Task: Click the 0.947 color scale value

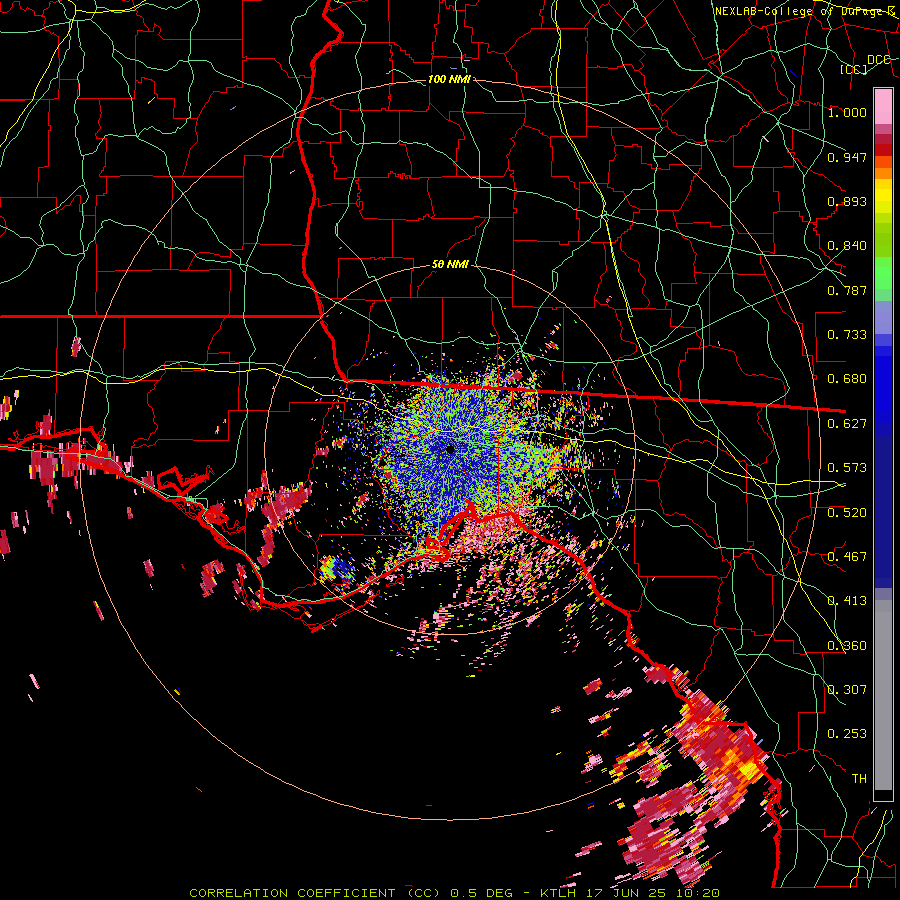Action: [x=847, y=157]
